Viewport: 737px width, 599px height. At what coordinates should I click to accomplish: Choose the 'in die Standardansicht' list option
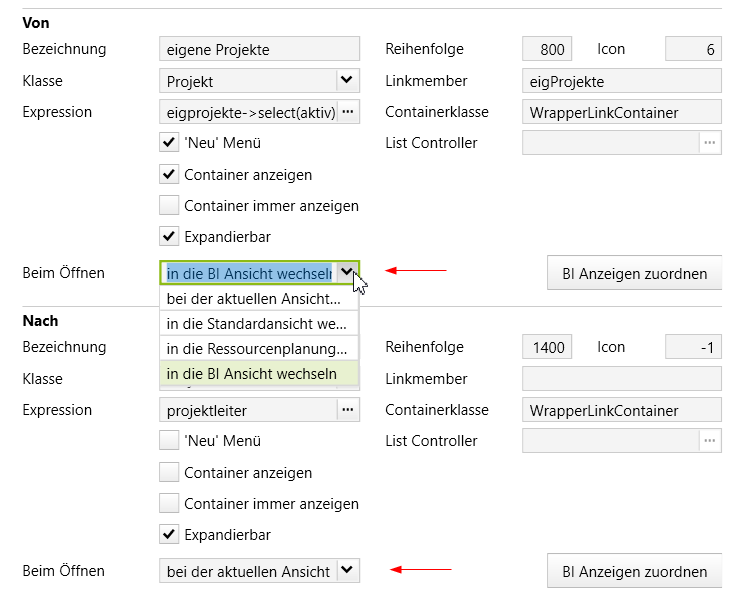258,323
